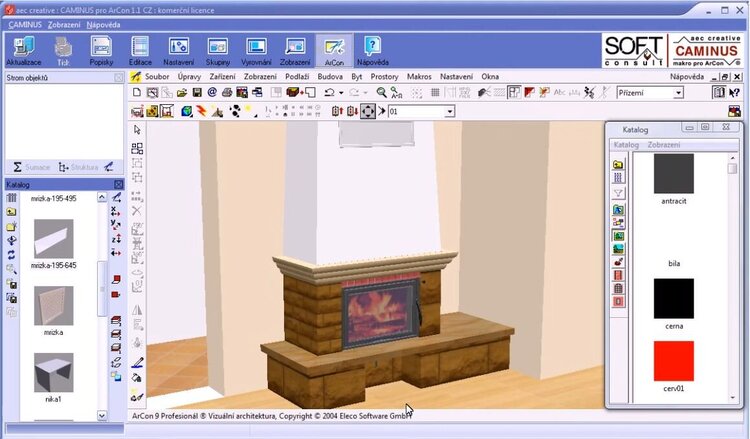Open the Popisky tool
This screenshot has width=750, height=439.
coord(101,51)
